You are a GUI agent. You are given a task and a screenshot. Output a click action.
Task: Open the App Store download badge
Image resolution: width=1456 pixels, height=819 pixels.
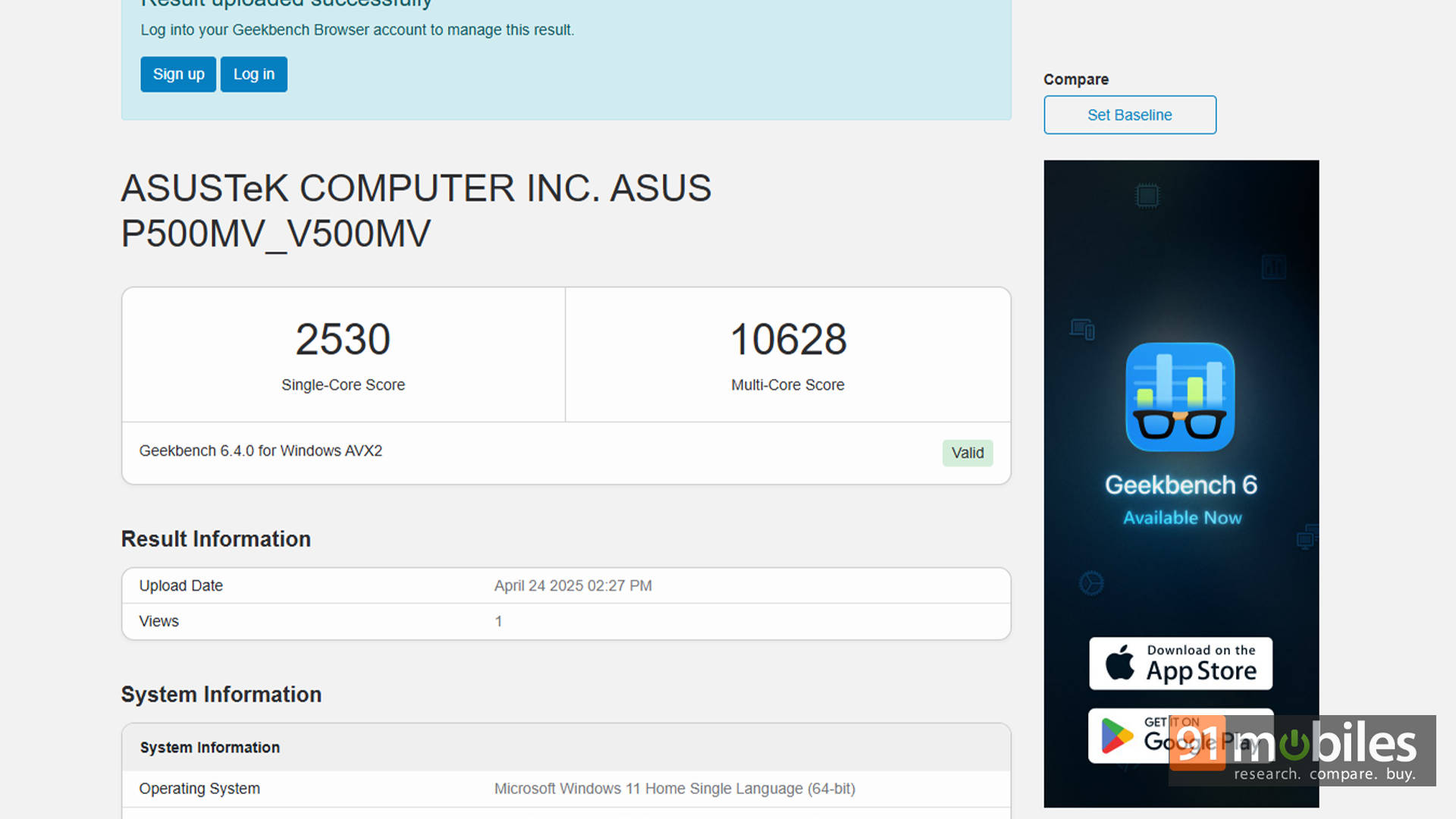(x=1181, y=663)
